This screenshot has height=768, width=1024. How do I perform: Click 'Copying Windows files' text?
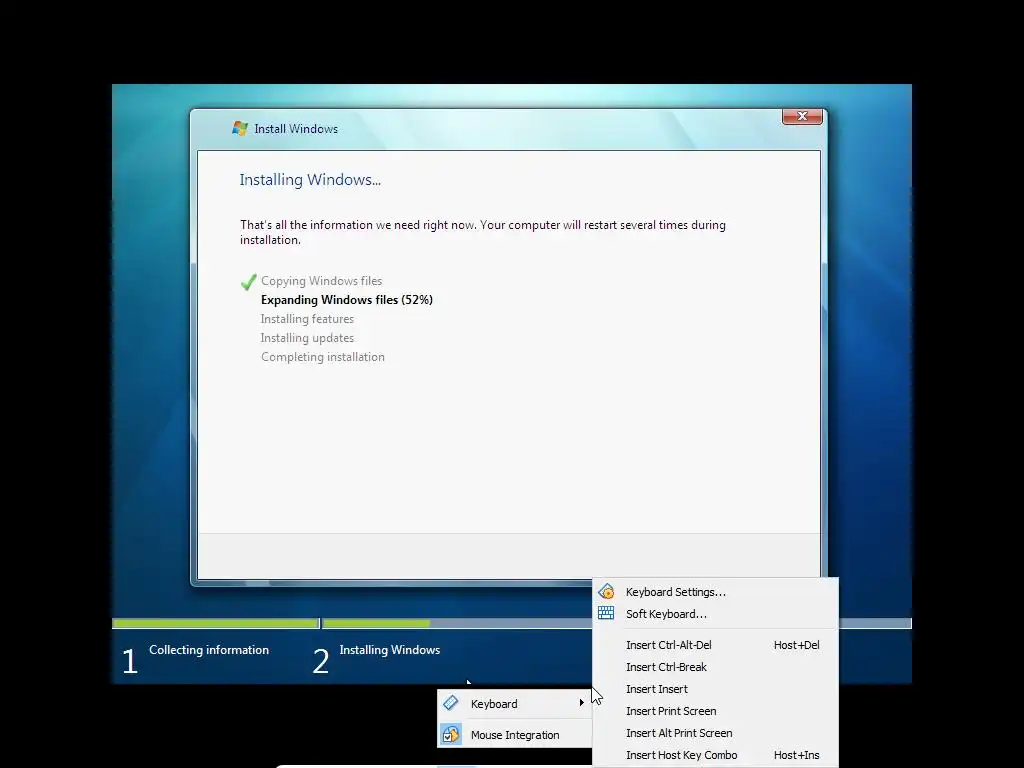point(321,281)
